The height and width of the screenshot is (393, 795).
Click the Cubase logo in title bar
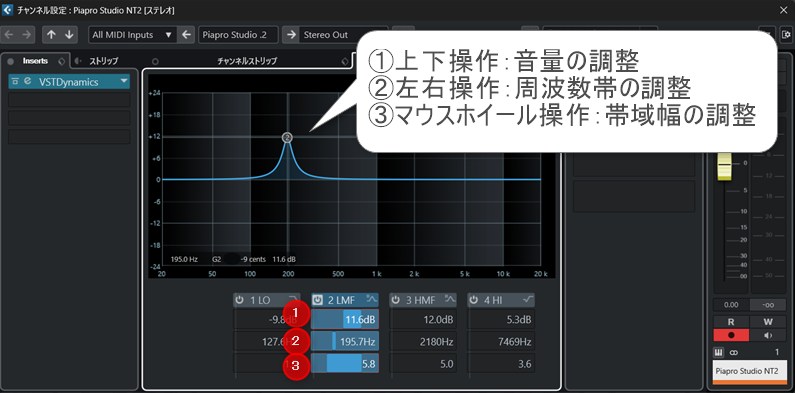click(x=7, y=10)
